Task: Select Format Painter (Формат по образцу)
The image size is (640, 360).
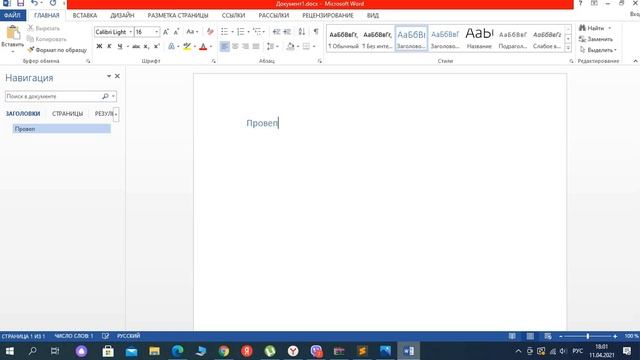Action: pyautogui.click(x=57, y=50)
